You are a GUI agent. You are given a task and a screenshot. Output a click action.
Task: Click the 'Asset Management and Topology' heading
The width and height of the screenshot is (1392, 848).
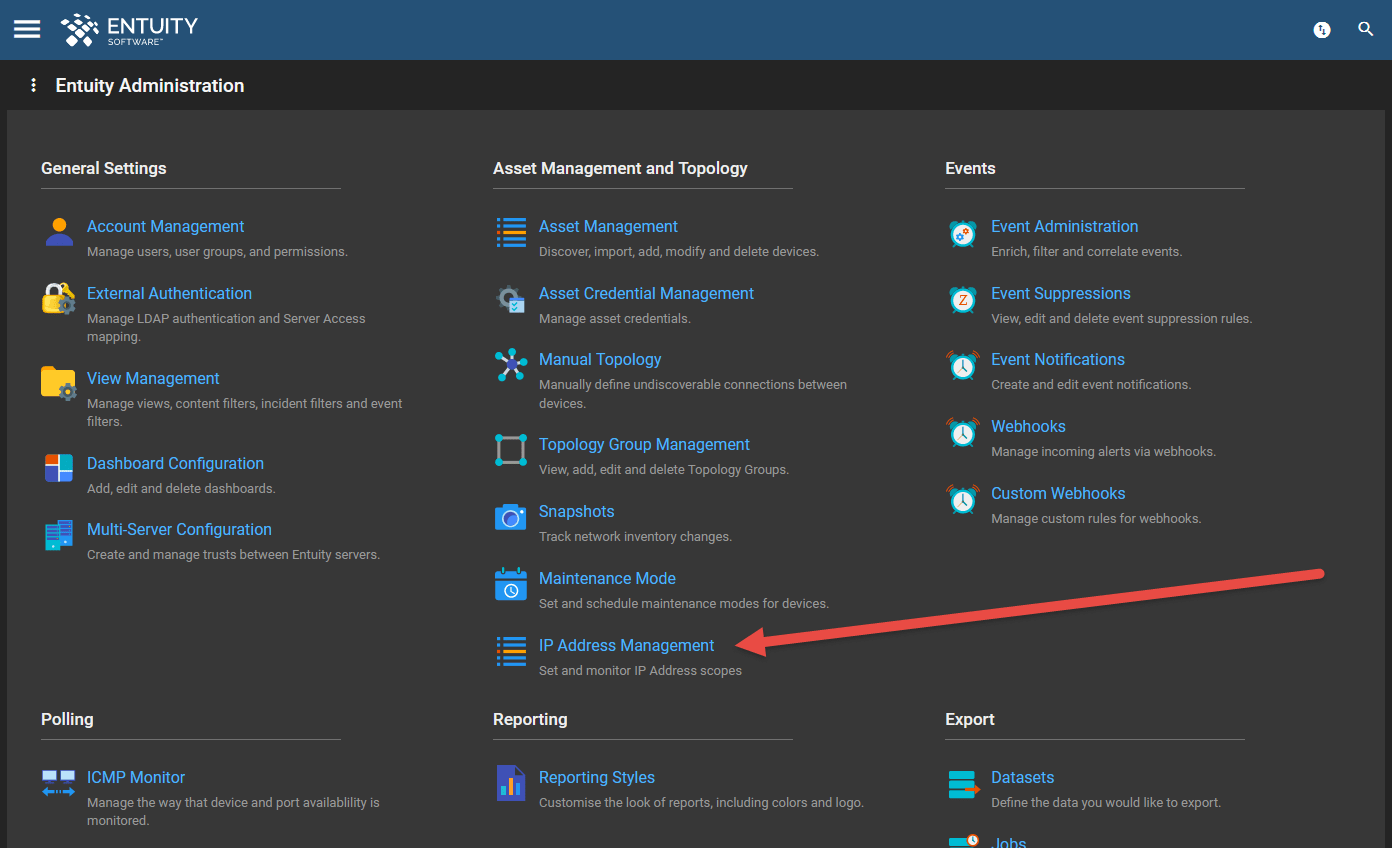620,168
